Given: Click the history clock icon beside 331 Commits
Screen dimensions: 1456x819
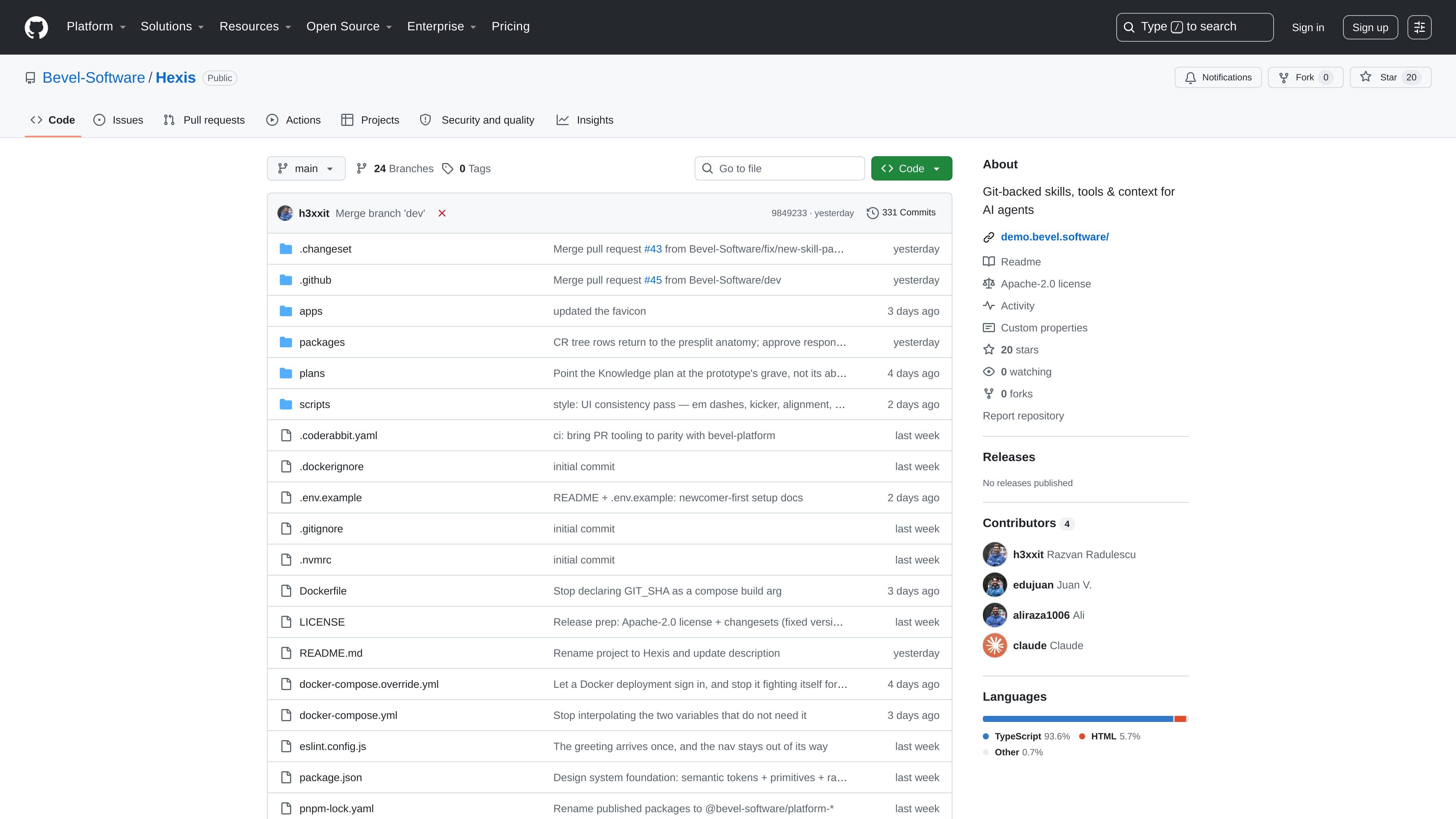Looking at the screenshot, I should 872,212.
